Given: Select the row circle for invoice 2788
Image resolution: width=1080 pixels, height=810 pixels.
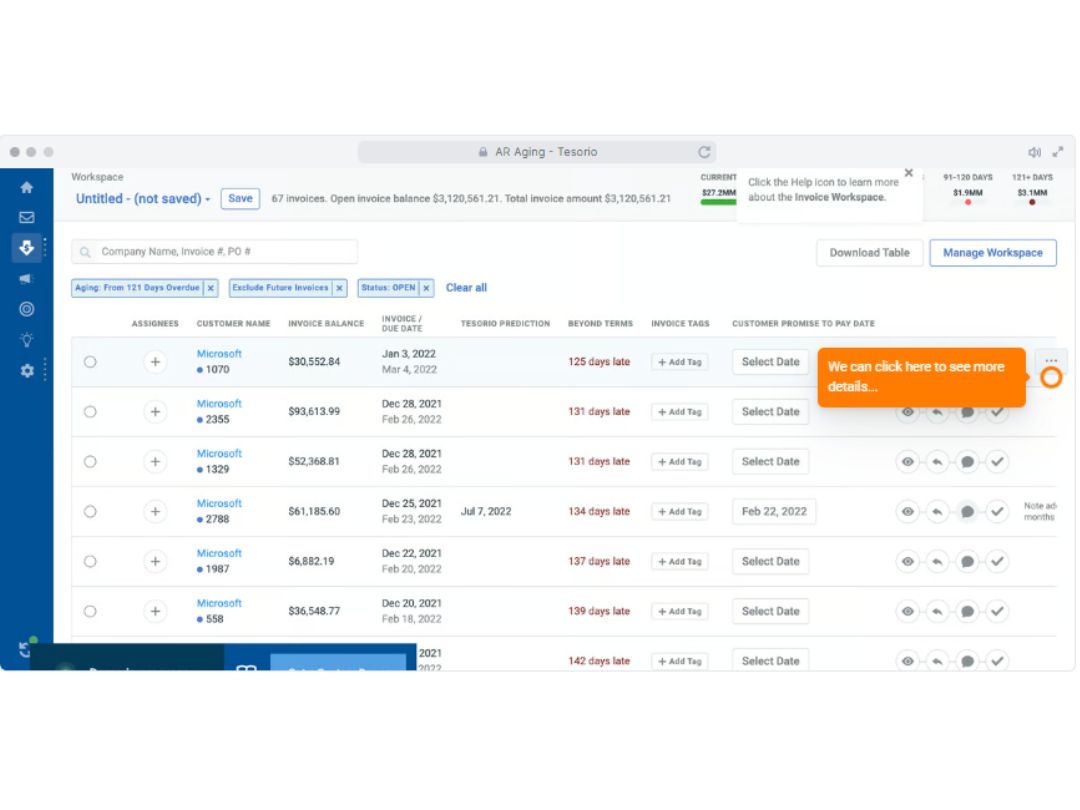Looking at the screenshot, I should click(x=90, y=511).
